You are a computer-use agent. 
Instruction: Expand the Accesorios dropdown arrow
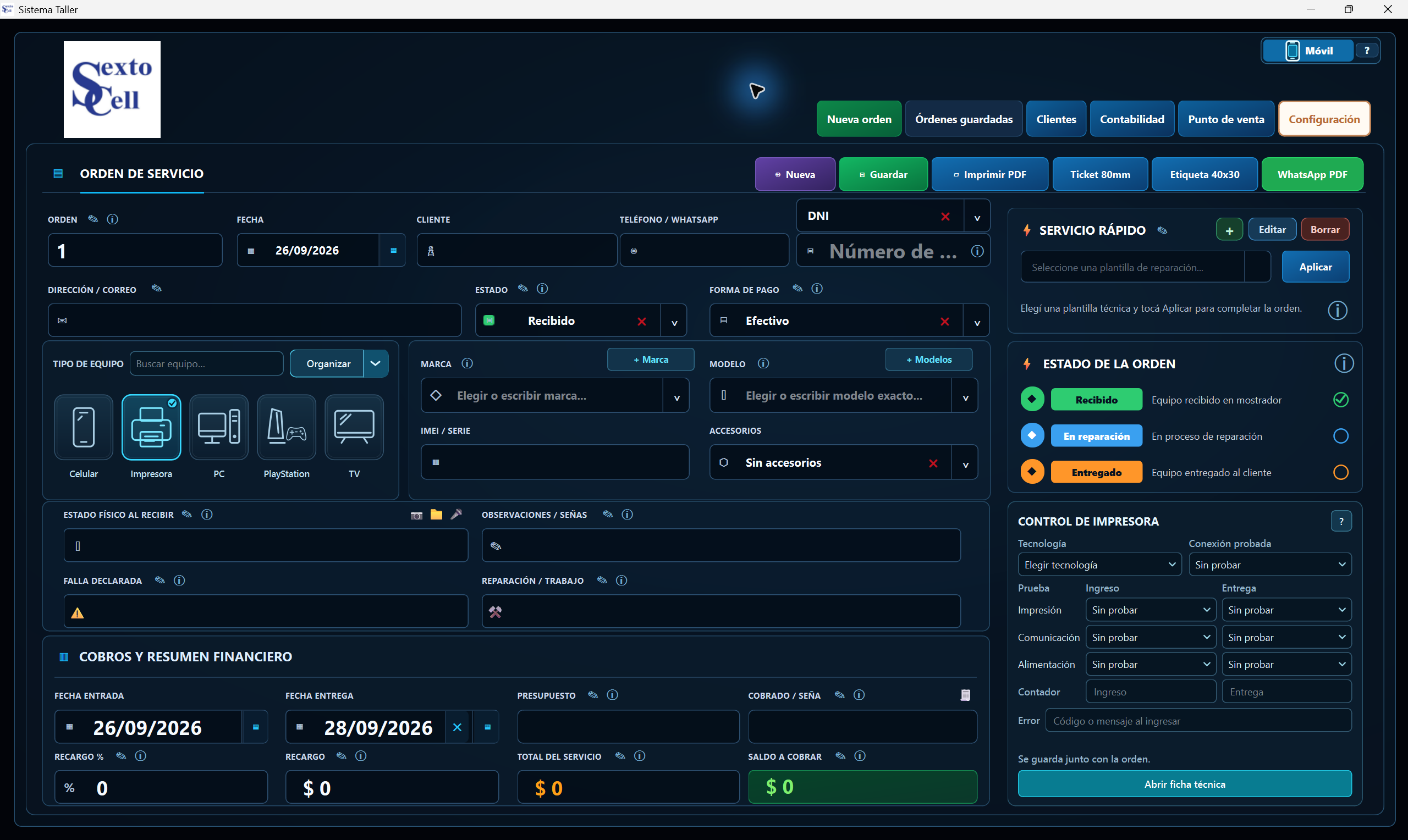(965, 463)
